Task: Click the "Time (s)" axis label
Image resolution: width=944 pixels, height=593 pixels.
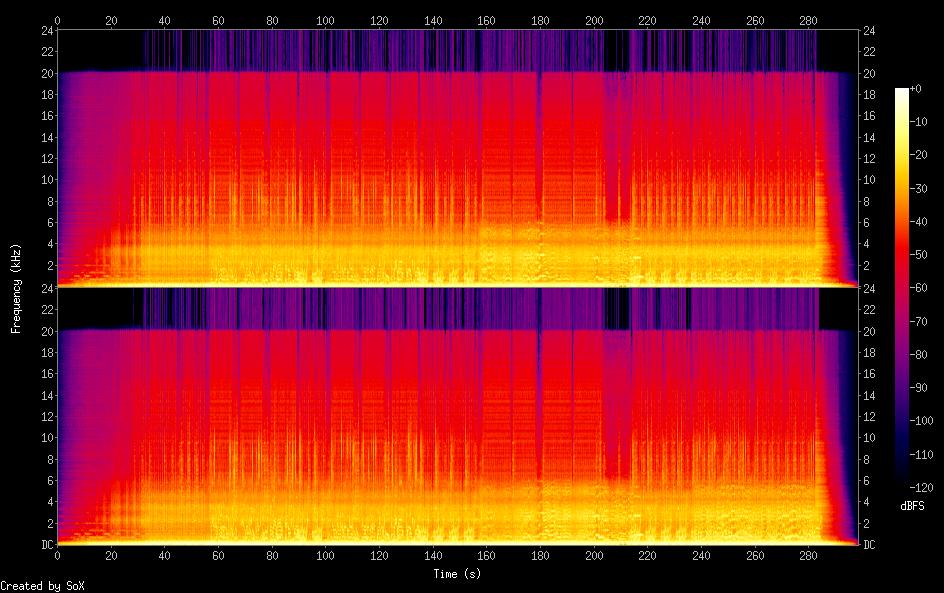Action: (x=458, y=574)
